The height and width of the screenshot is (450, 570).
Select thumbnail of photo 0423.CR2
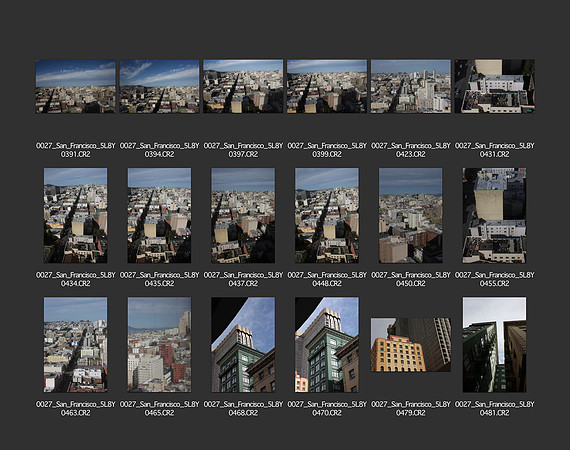pyautogui.click(x=410, y=87)
